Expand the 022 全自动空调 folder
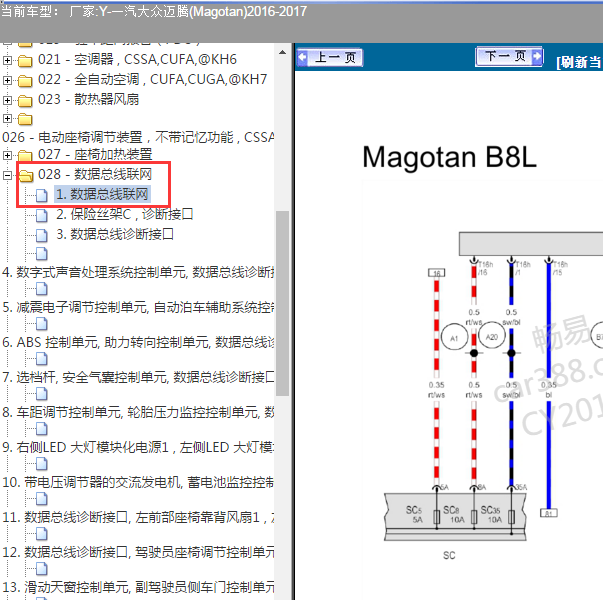Screen dimensions: 603x600 pos(7,80)
